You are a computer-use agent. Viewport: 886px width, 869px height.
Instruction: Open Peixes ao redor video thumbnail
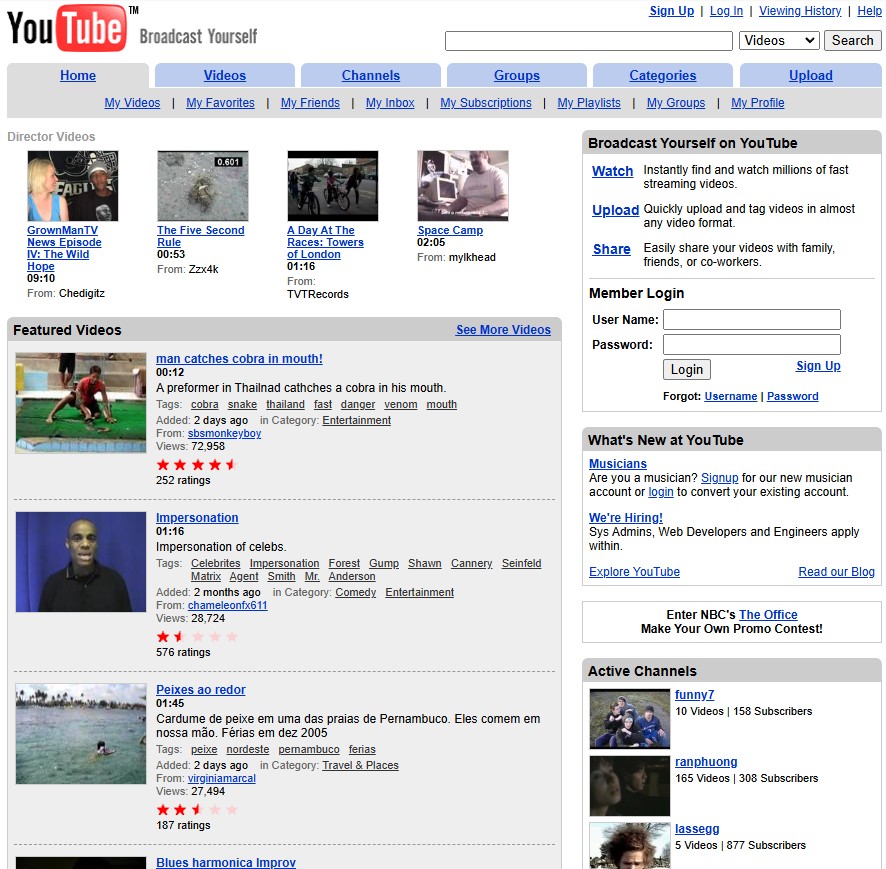point(81,733)
